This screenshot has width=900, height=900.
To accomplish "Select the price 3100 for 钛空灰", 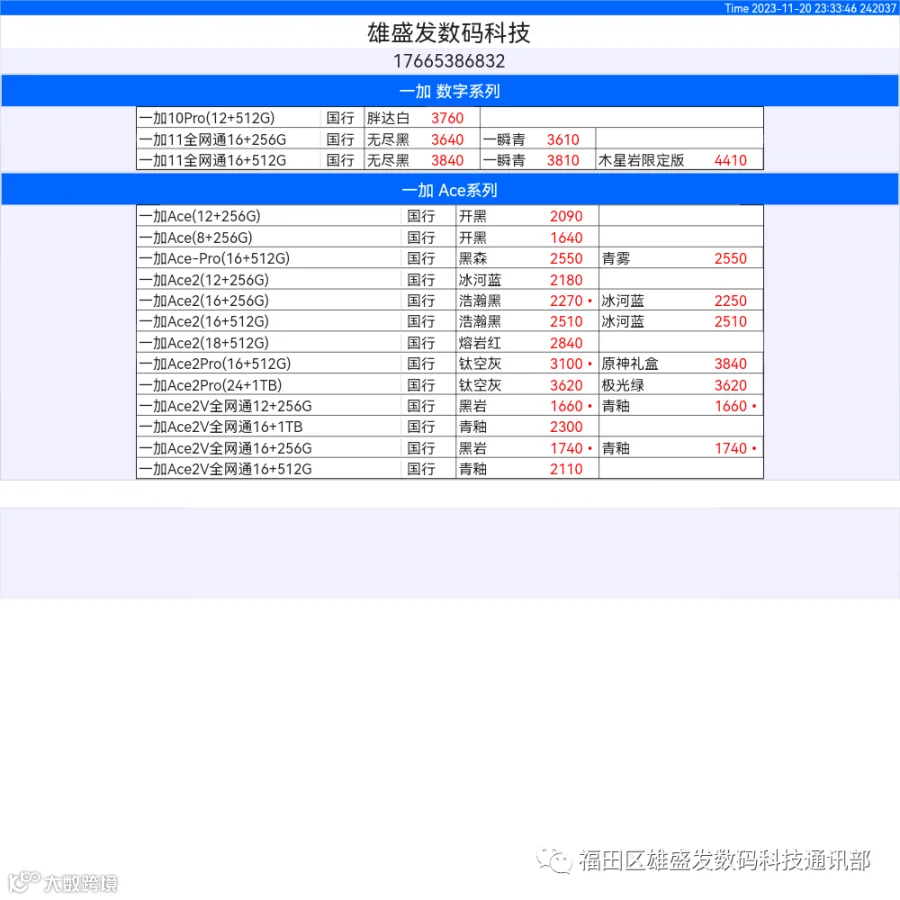I will pos(566,364).
